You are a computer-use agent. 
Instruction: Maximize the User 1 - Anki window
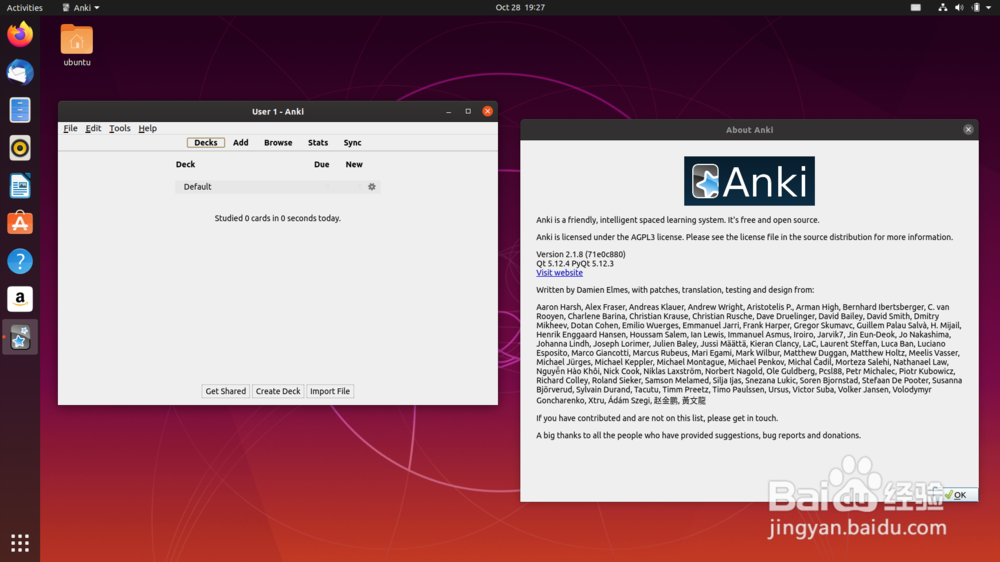point(467,112)
